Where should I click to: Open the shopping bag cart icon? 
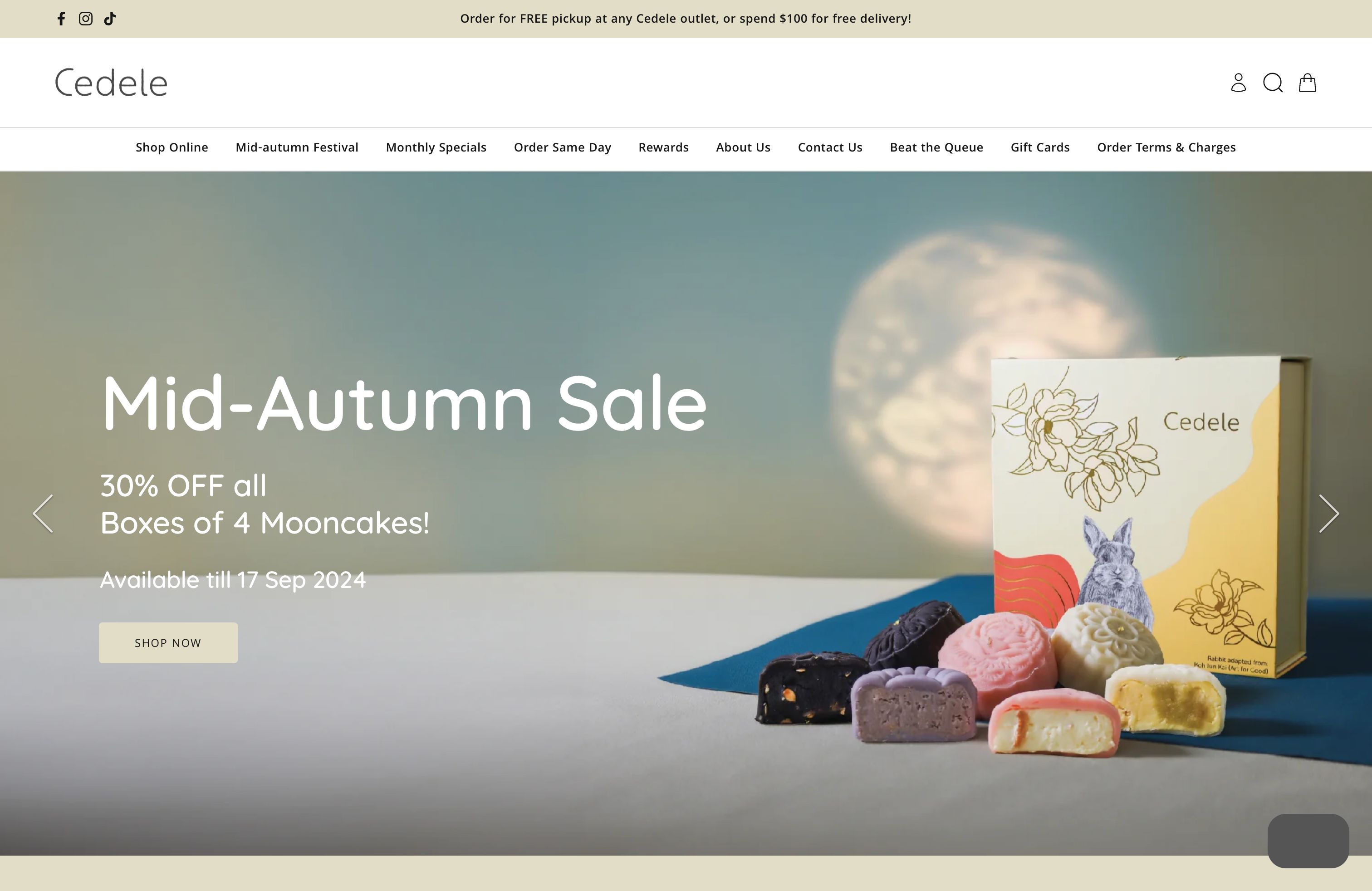pos(1307,83)
